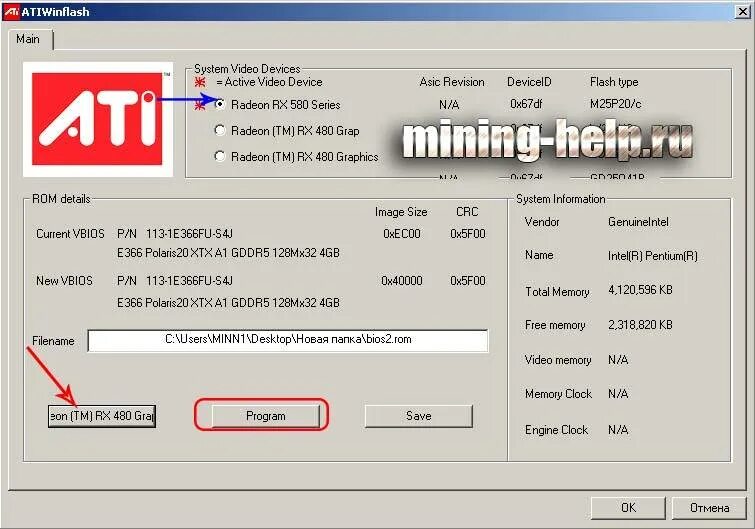Screen dimensions: 755x529
Task: Click the load image button labeled RX 480 Grap
Action: click(x=102, y=415)
